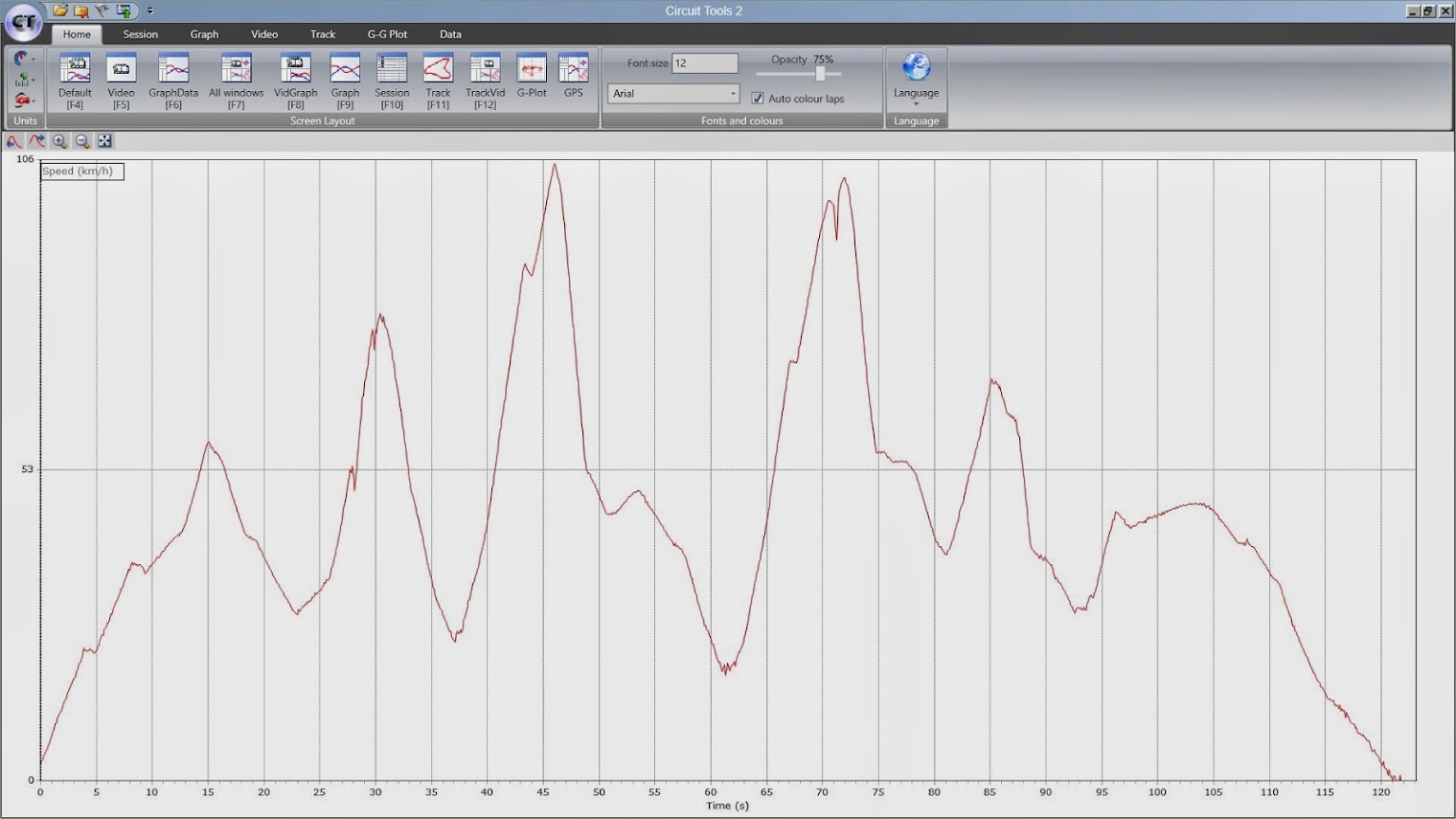Select the Session [F10] layout
This screenshot has width=1456, height=819.
click(392, 82)
